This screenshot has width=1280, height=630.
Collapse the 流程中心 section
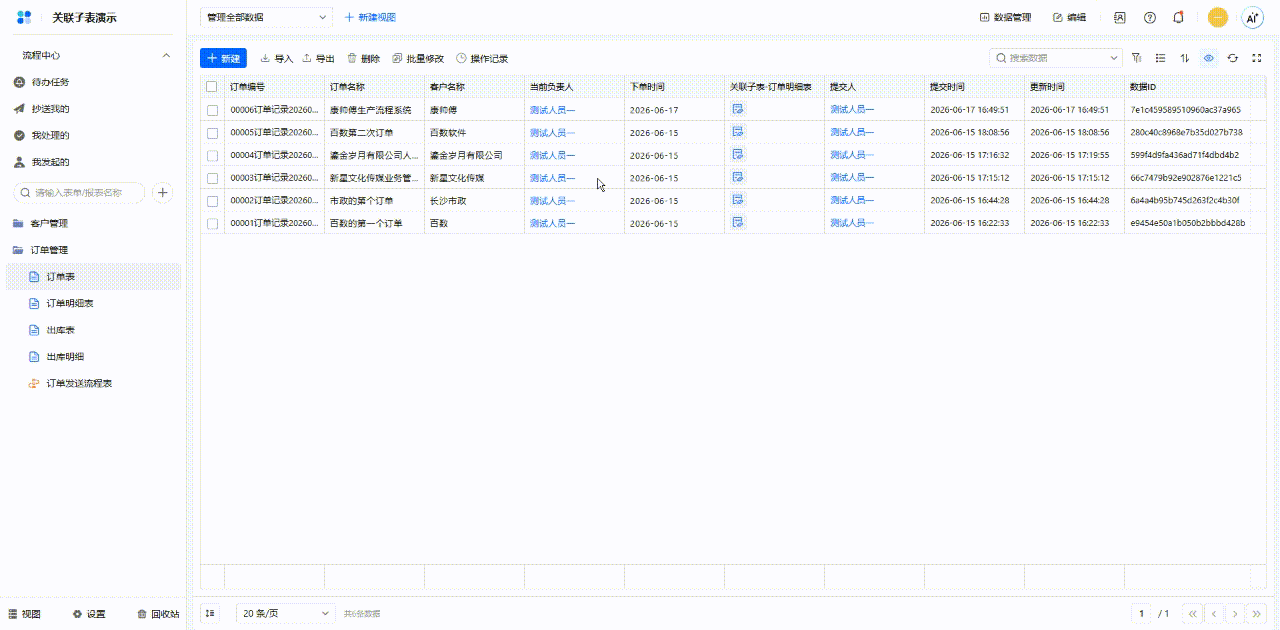[166, 56]
